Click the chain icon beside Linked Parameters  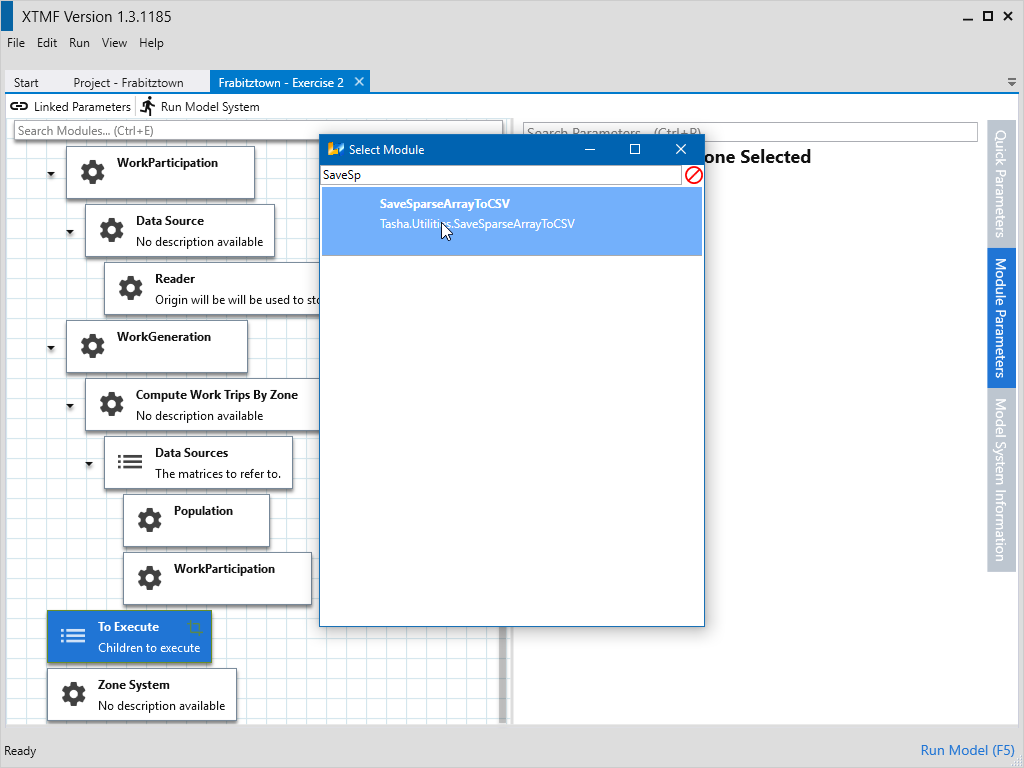[19, 106]
